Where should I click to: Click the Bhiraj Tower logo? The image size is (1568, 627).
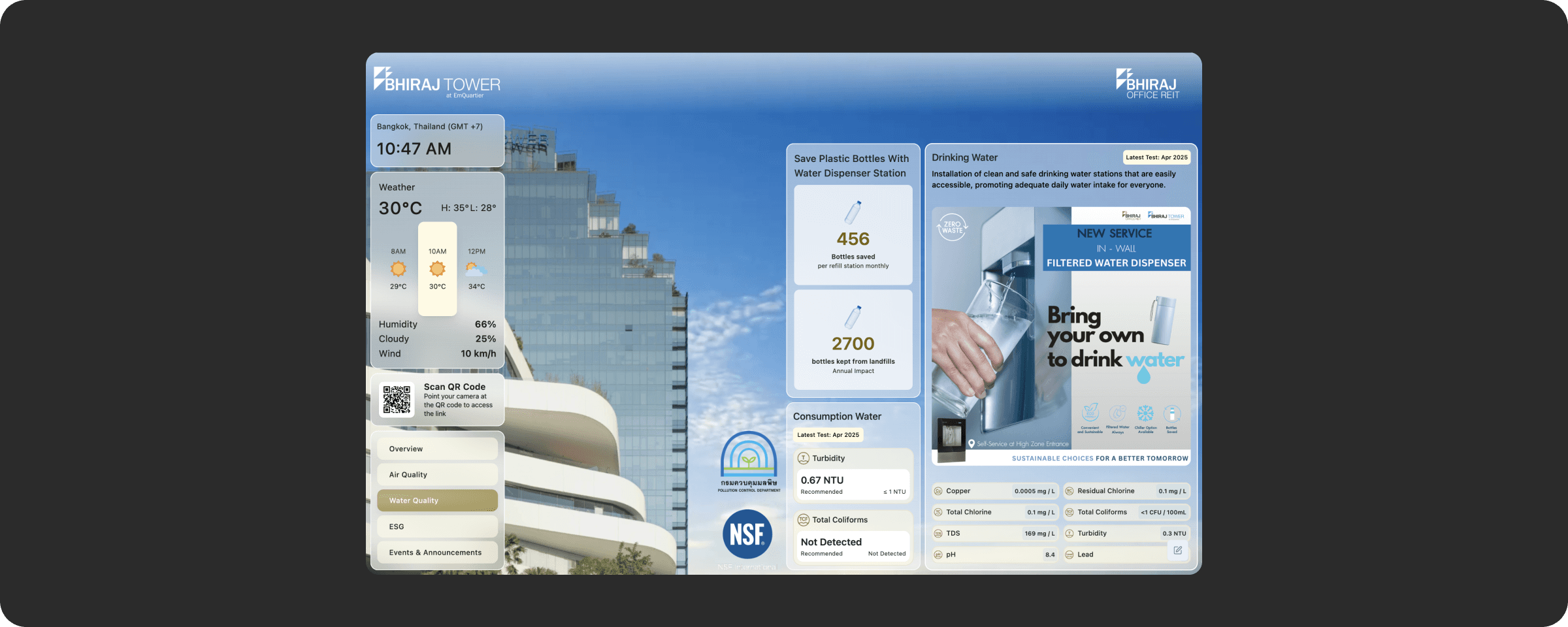click(437, 82)
